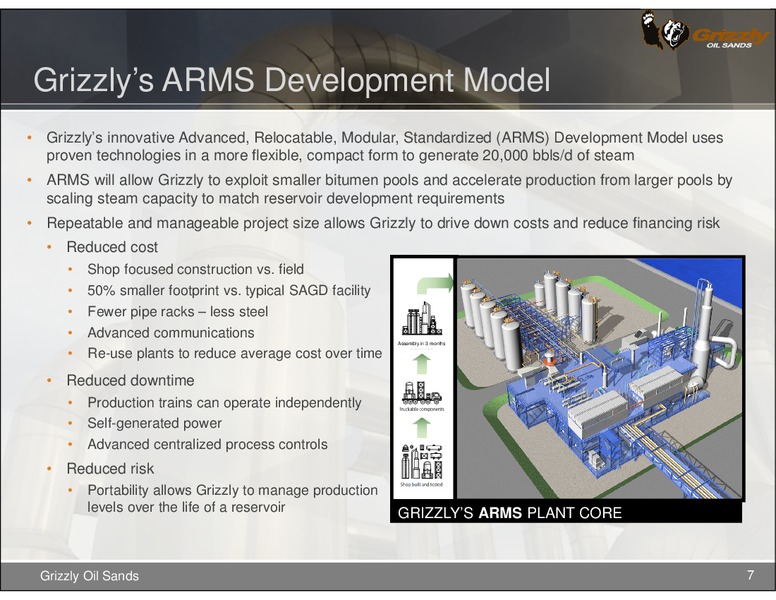Click the truckable components label
The width and height of the screenshot is (776, 600).
pyautogui.click(x=422, y=409)
